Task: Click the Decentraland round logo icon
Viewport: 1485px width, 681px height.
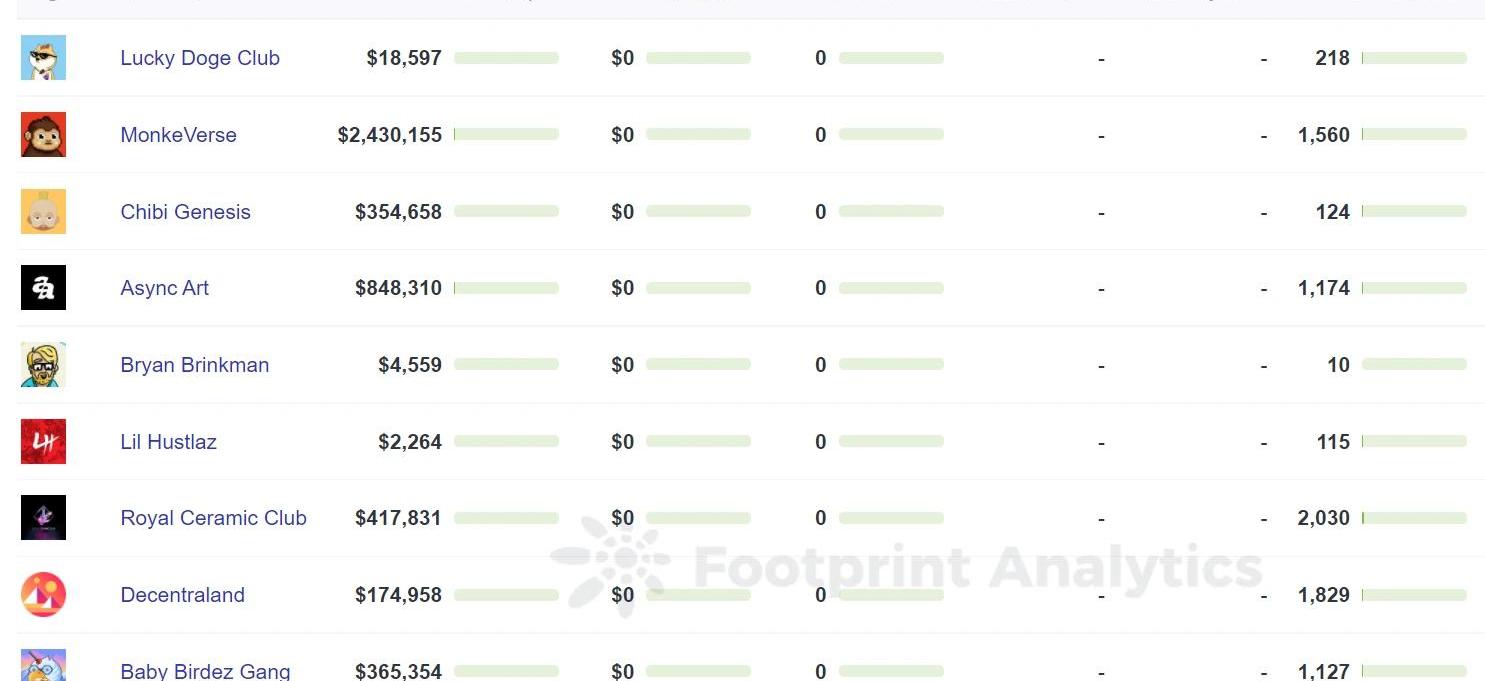Action: [43, 595]
